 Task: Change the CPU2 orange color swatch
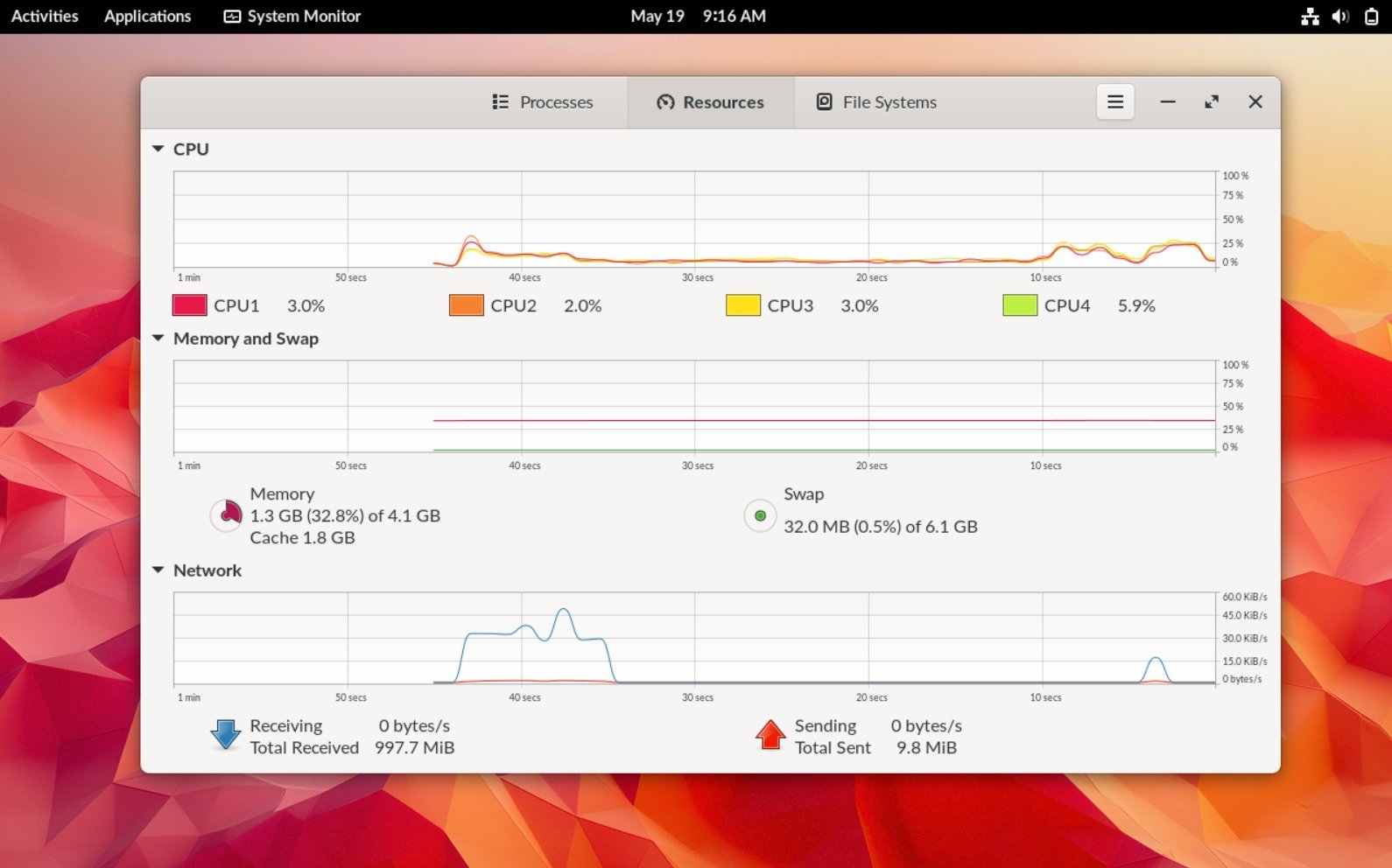point(467,305)
